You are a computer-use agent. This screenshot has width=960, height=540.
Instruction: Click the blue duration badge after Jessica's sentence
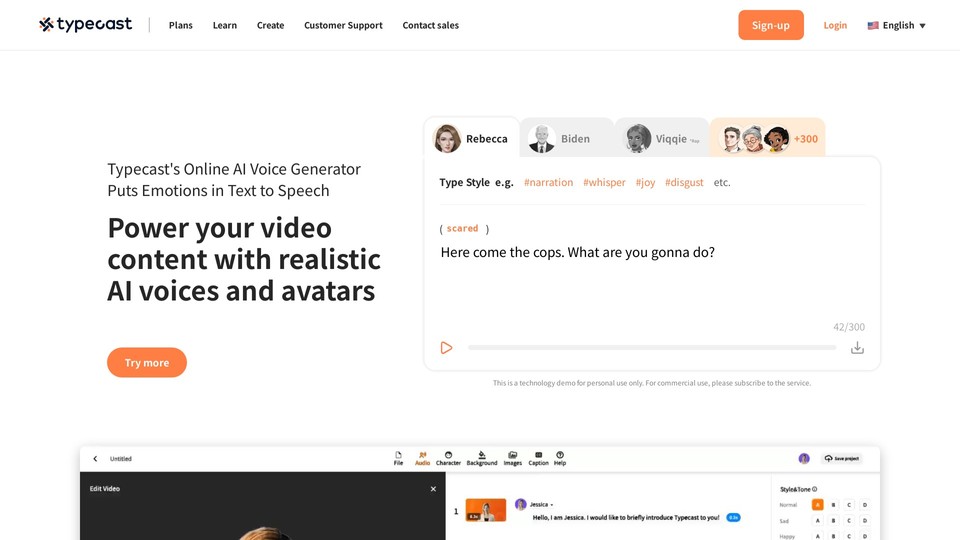click(x=733, y=518)
